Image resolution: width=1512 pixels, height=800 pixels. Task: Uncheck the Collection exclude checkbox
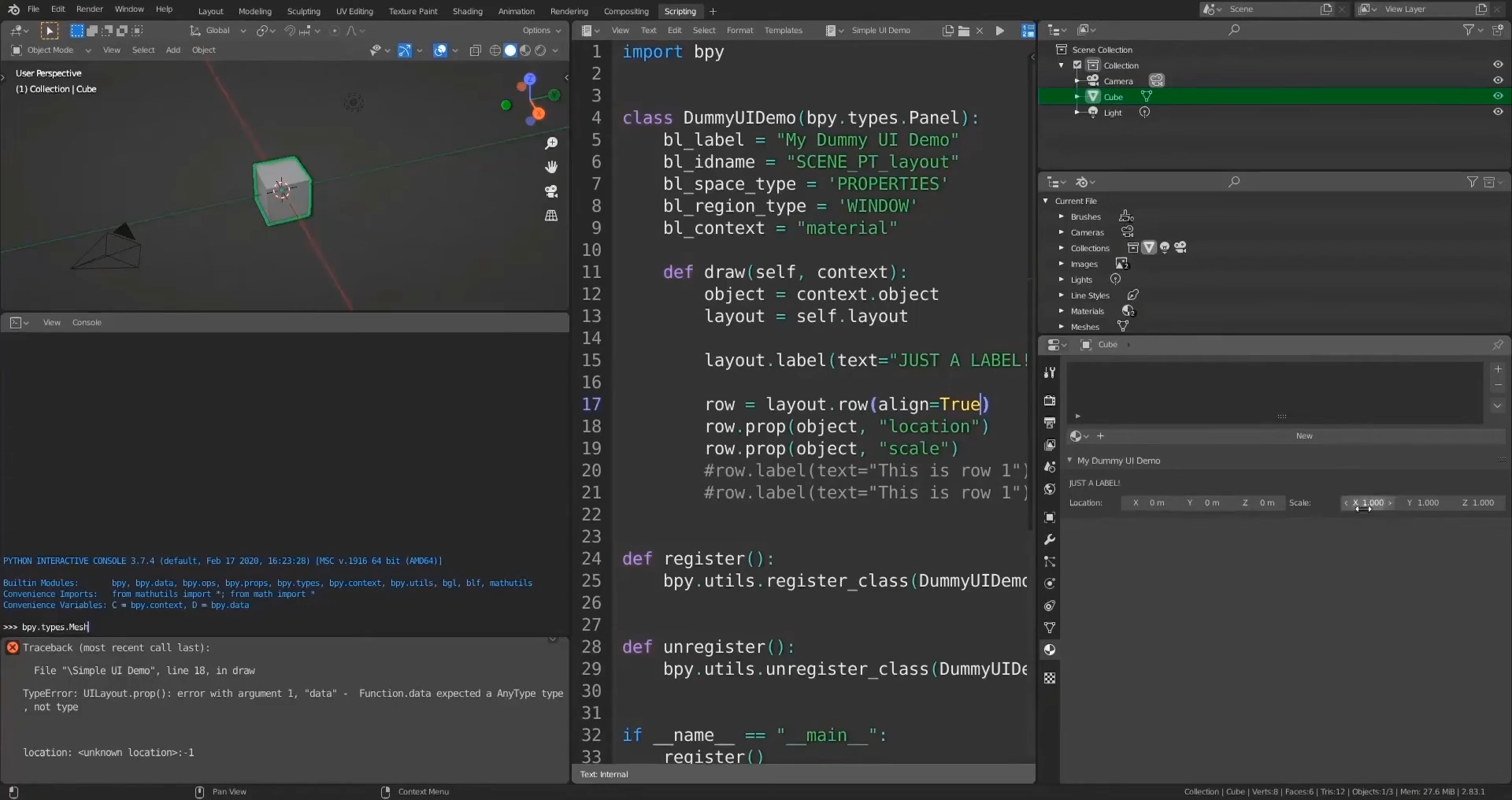pos(1077,65)
